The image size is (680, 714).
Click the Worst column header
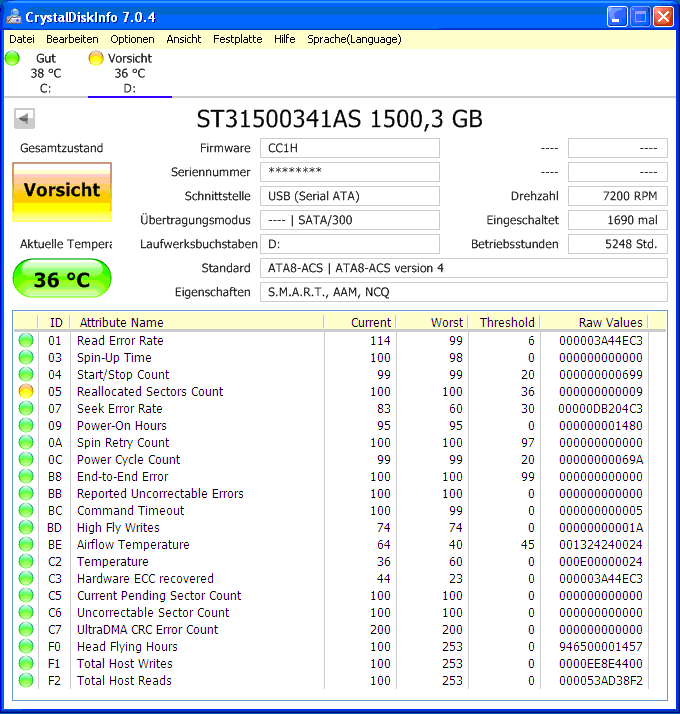432,322
